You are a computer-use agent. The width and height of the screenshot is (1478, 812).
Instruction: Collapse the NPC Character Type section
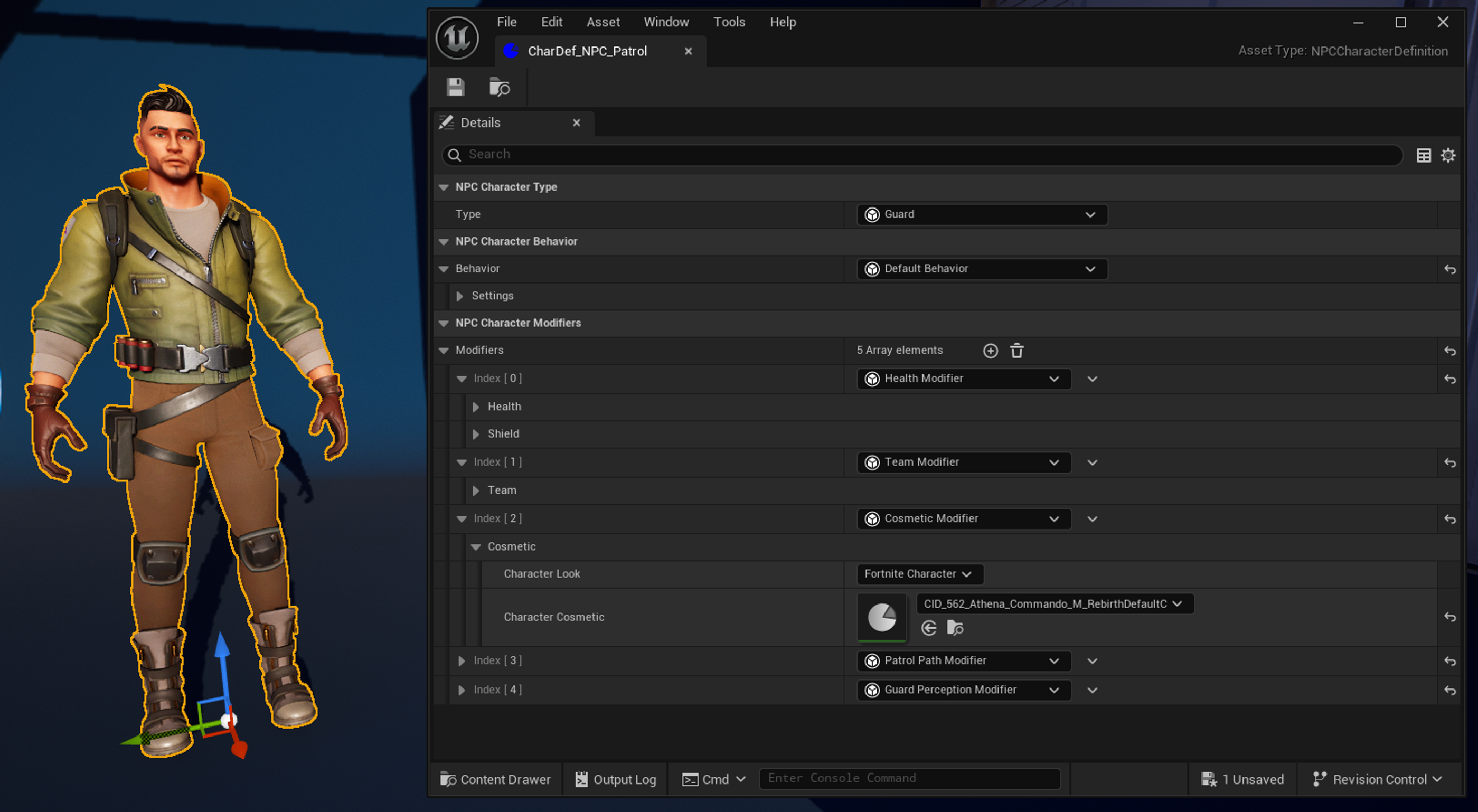point(444,187)
